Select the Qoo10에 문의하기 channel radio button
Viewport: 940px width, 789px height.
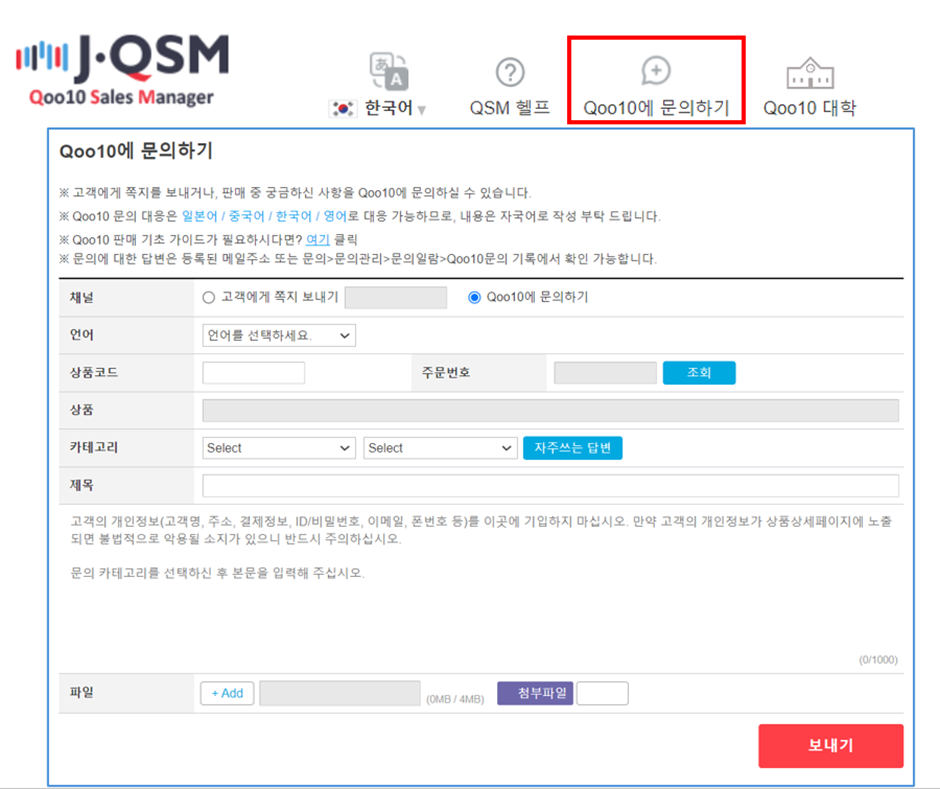click(474, 297)
